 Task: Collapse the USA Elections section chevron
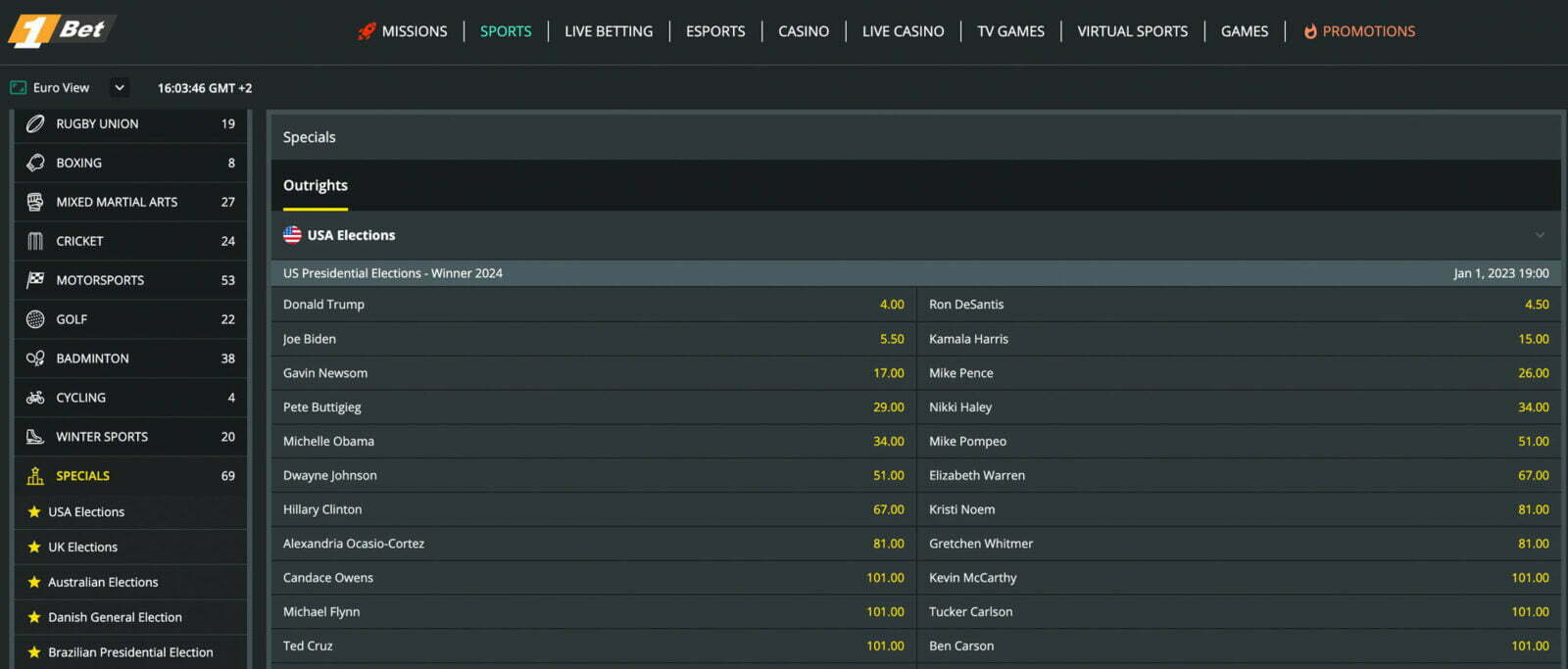1540,235
